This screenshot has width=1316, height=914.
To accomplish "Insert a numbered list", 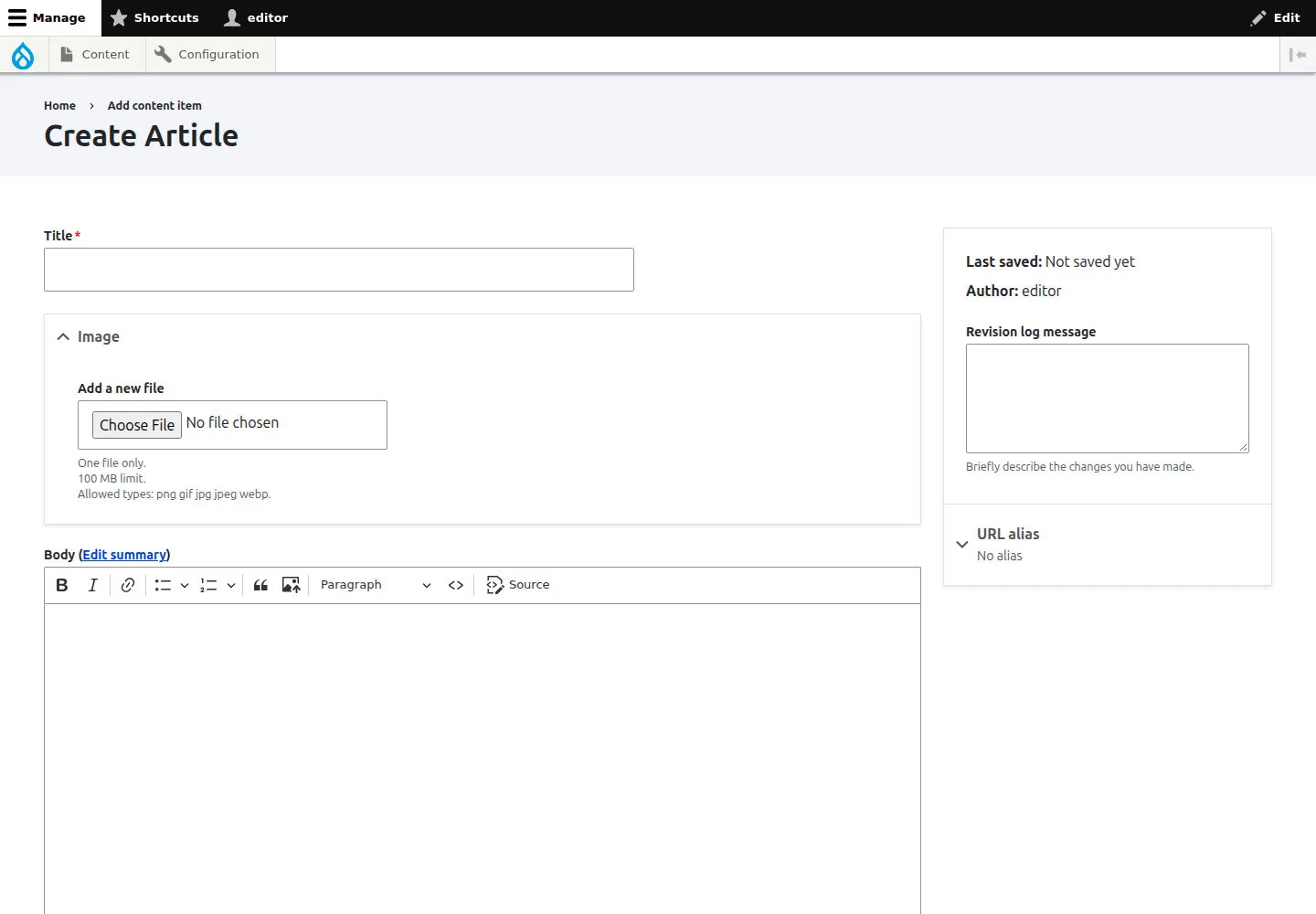I will point(209,585).
